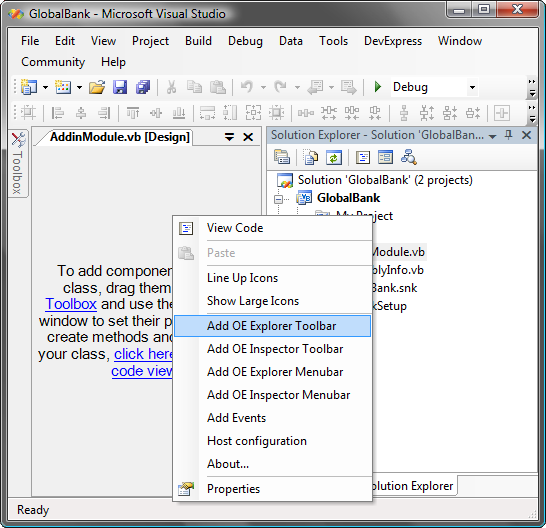Click the Align Tops layout icon
Viewport: 546px width, 528px height.
(133, 113)
